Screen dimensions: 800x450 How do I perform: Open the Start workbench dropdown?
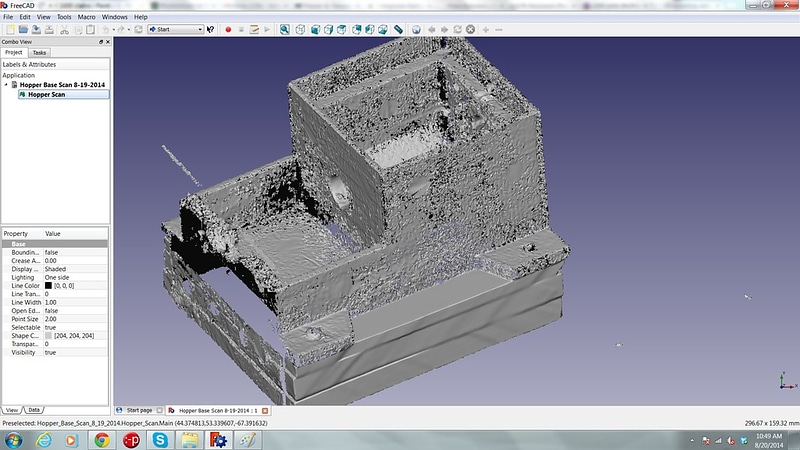click(176, 30)
